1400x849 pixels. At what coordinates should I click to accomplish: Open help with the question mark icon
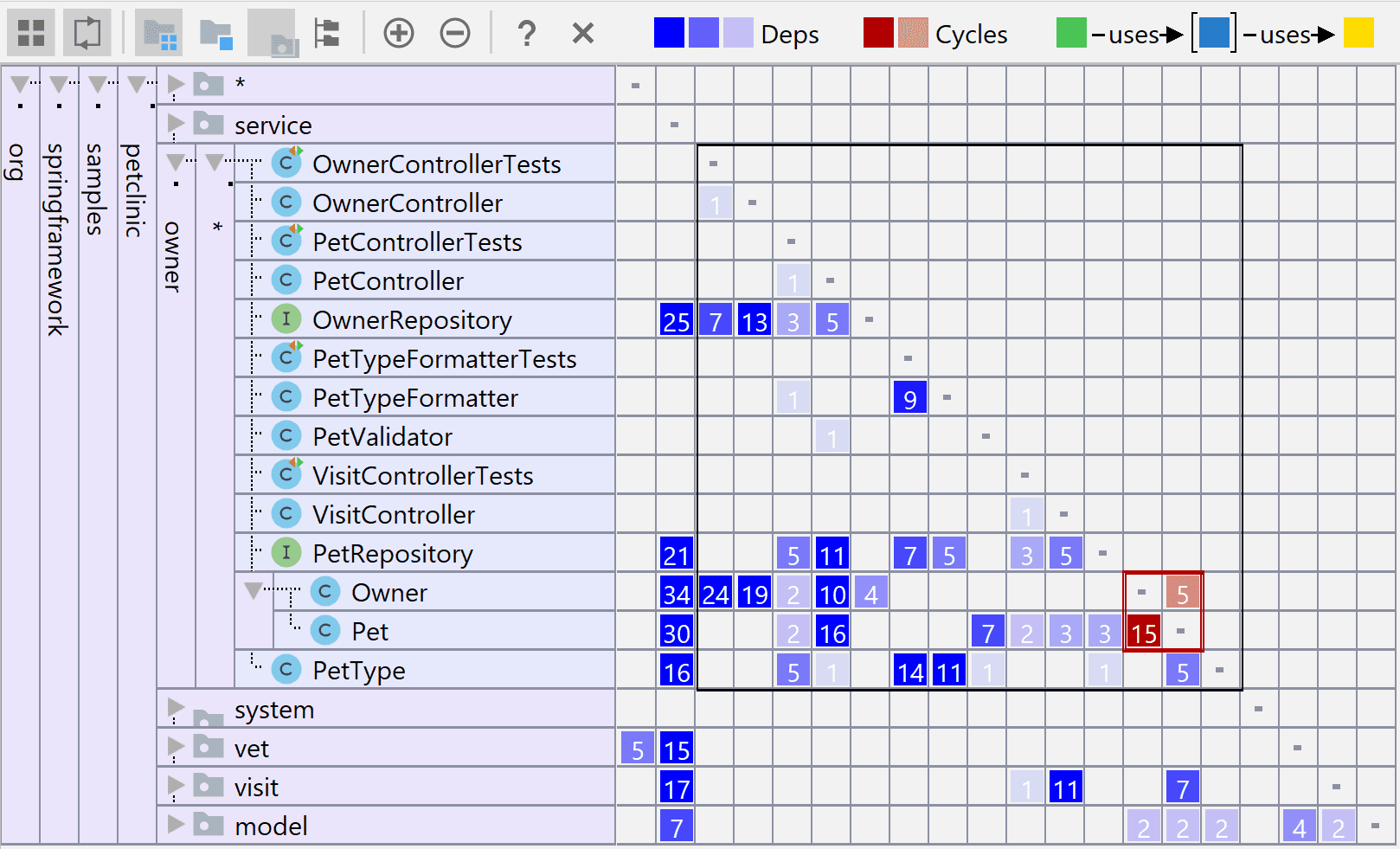[x=526, y=34]
